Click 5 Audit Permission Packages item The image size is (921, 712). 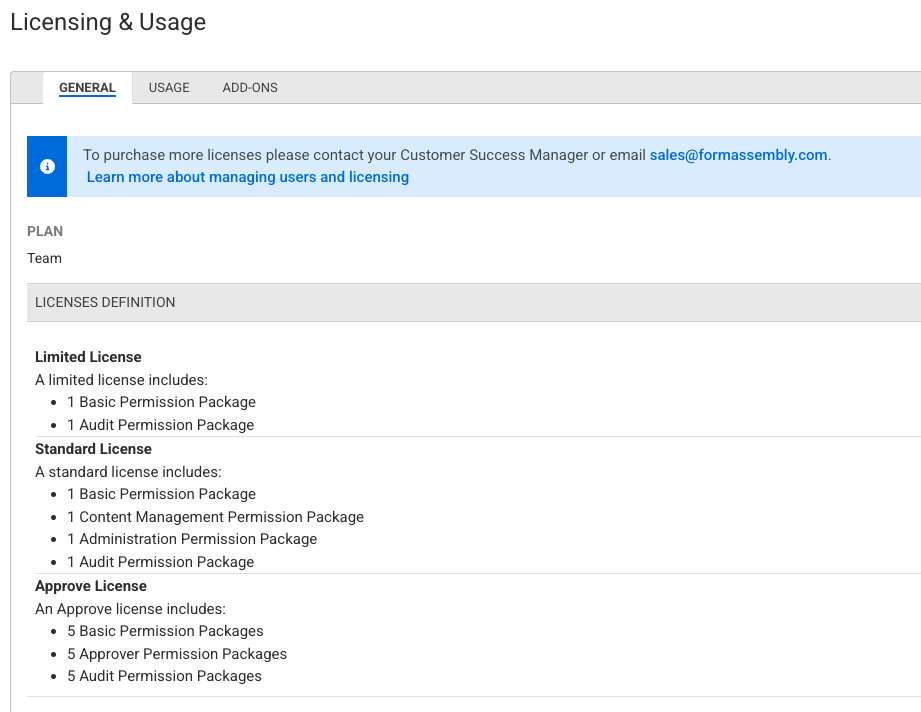click(x=165, y=676)
